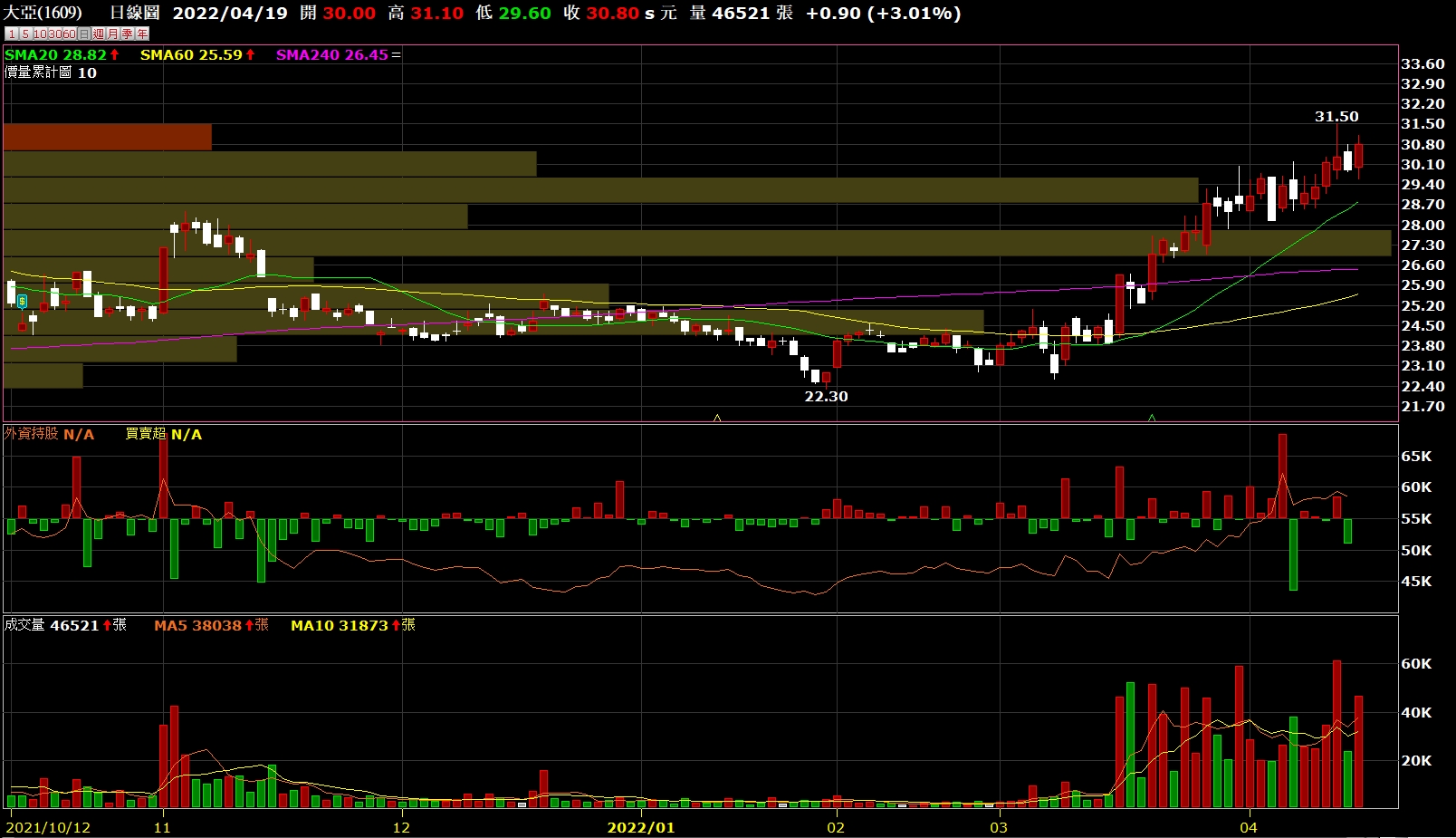The width and height of the screenshot is (1456, 838).
Task: Switch to 1-minute chart period button
Action: tap(12, 34)
